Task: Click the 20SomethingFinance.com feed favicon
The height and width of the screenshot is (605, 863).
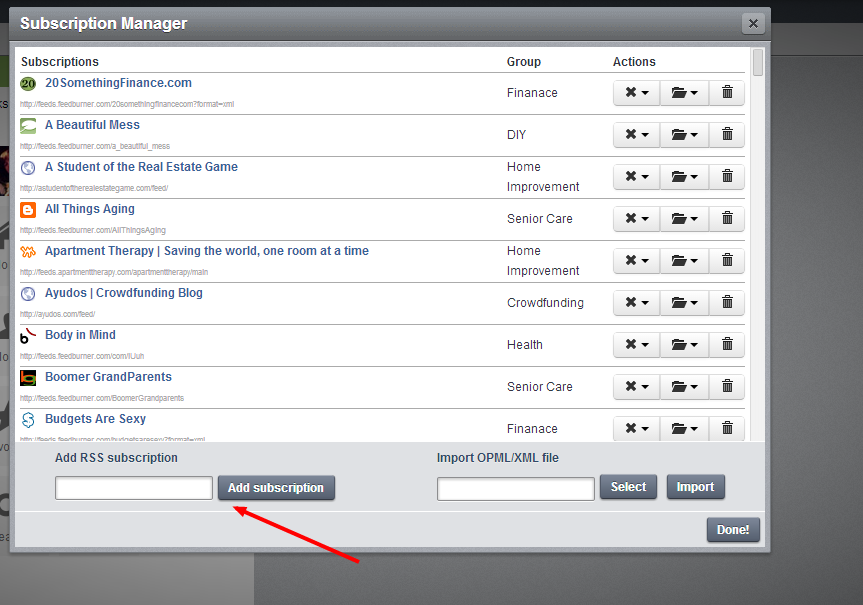Action: [x=28, y=84]
